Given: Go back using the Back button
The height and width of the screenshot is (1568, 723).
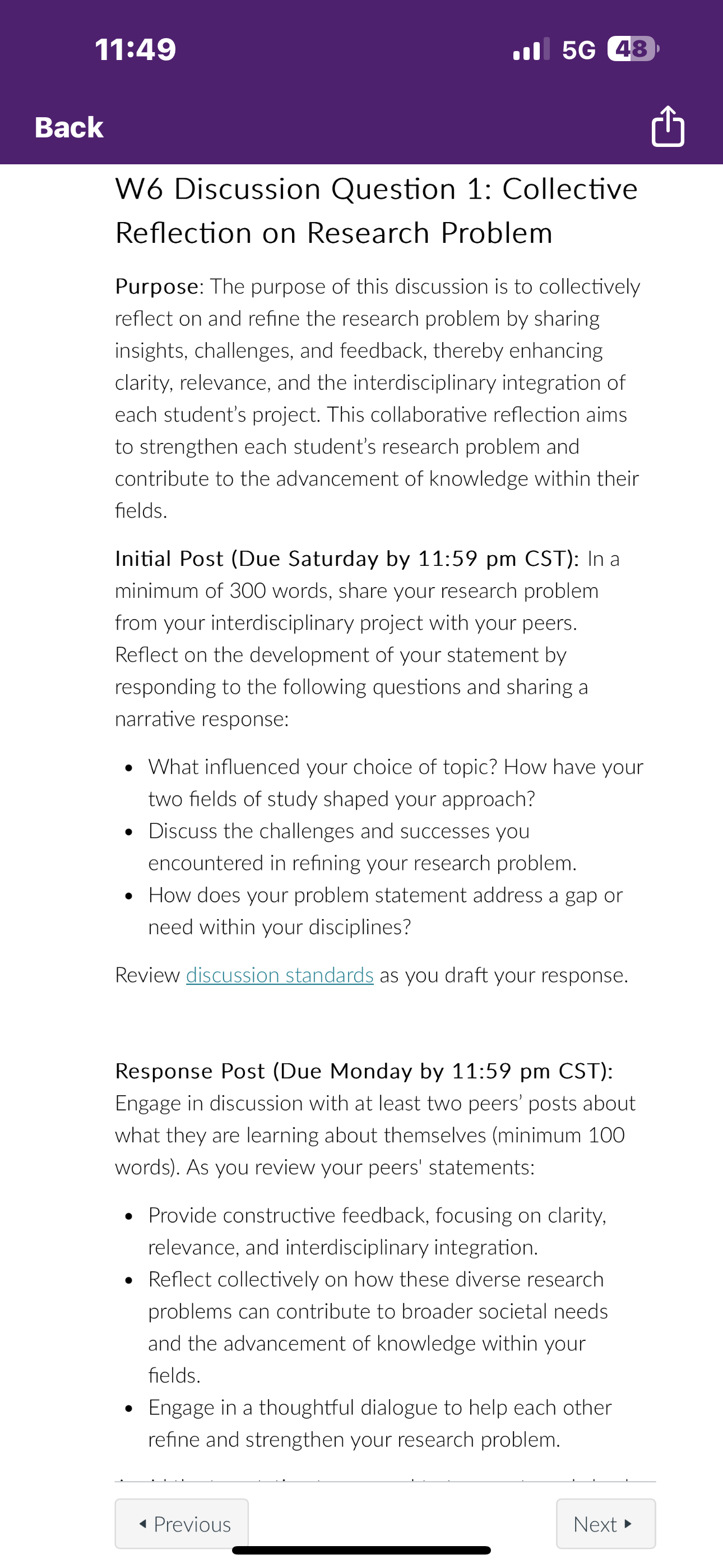Looking at the screenshot, I should pos(69,127).
